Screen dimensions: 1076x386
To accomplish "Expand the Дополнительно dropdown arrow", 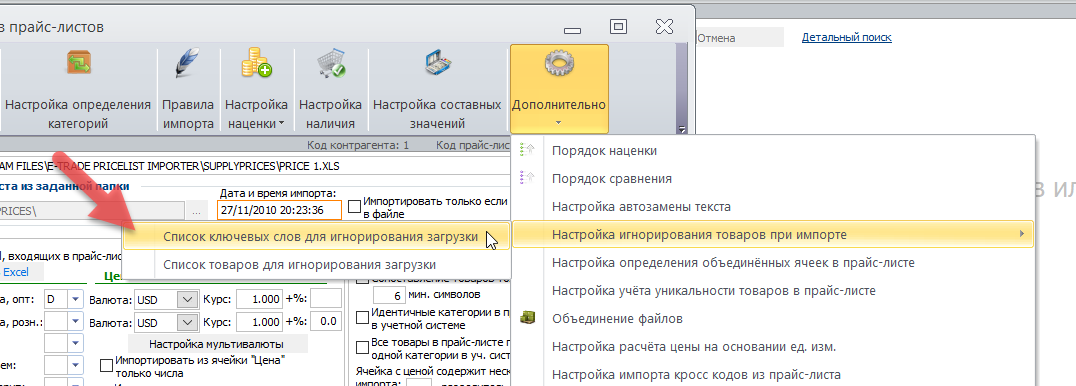I will 558,123.
